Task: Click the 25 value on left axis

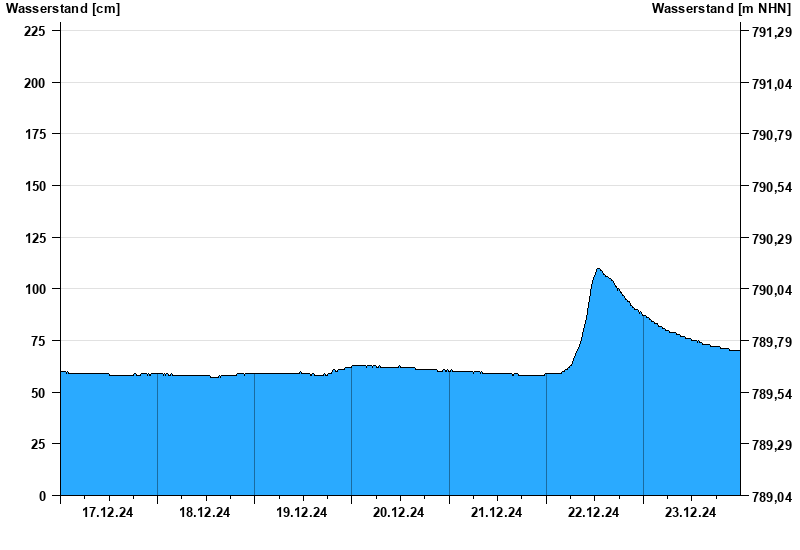Action: click(x=38, y=444)
